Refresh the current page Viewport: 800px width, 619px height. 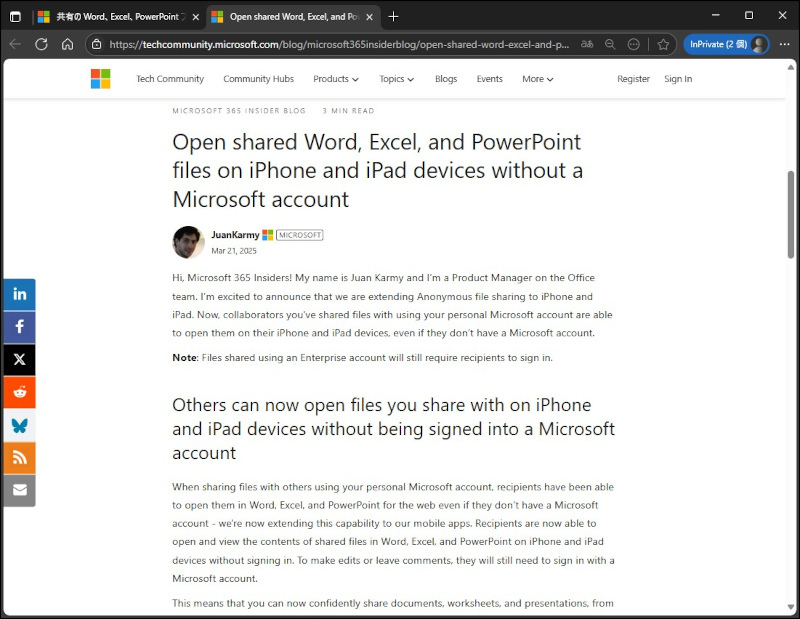[41, 44]
